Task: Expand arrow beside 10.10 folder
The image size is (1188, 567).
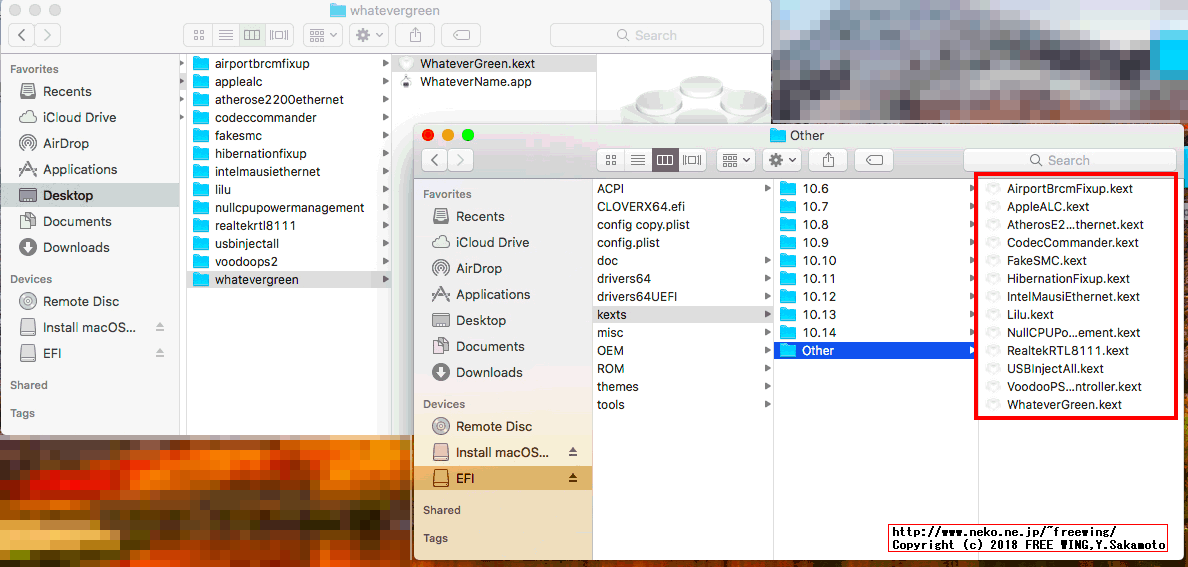Action: click(x=973, y=261)
